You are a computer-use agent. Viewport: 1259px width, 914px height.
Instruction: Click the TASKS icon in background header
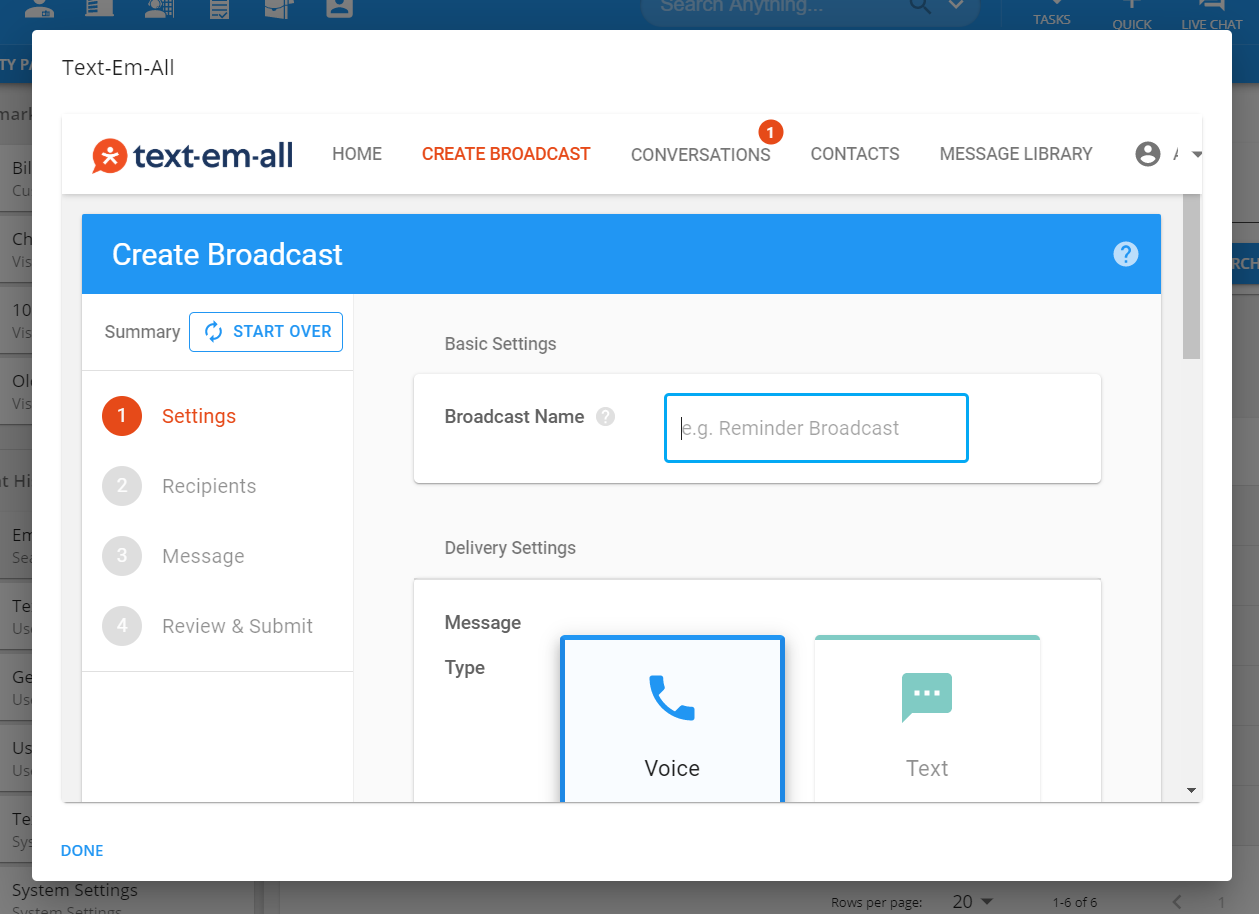1052,14
